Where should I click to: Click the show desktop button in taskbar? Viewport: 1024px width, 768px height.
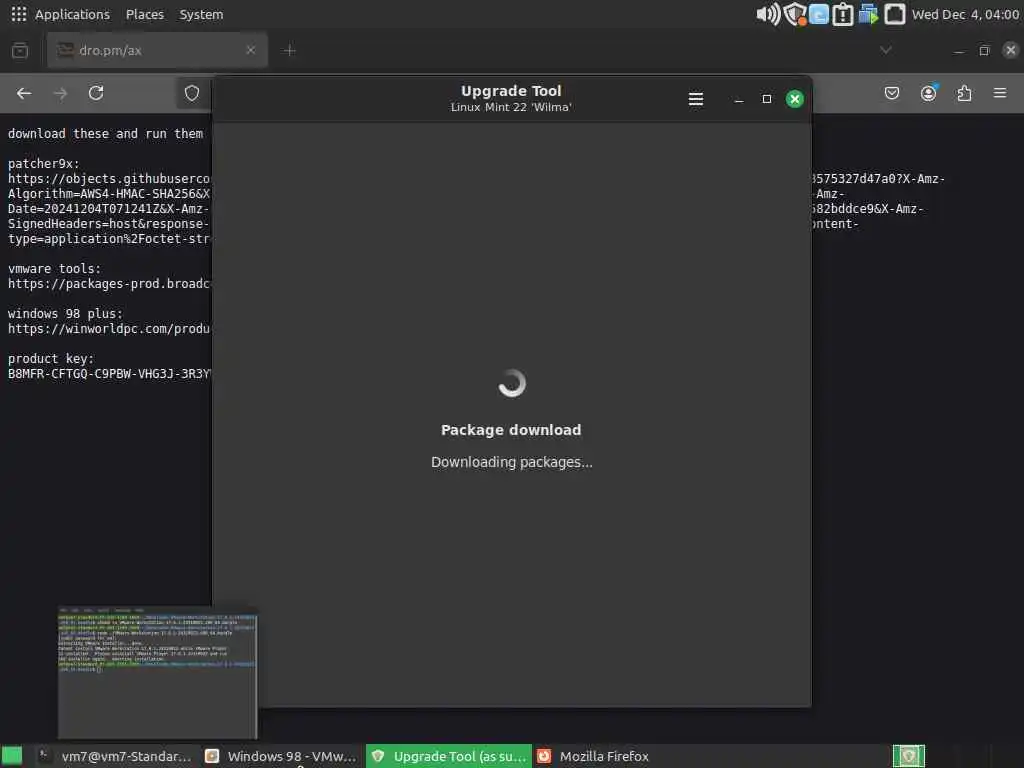pyautogui.click(x=12, y=756)
